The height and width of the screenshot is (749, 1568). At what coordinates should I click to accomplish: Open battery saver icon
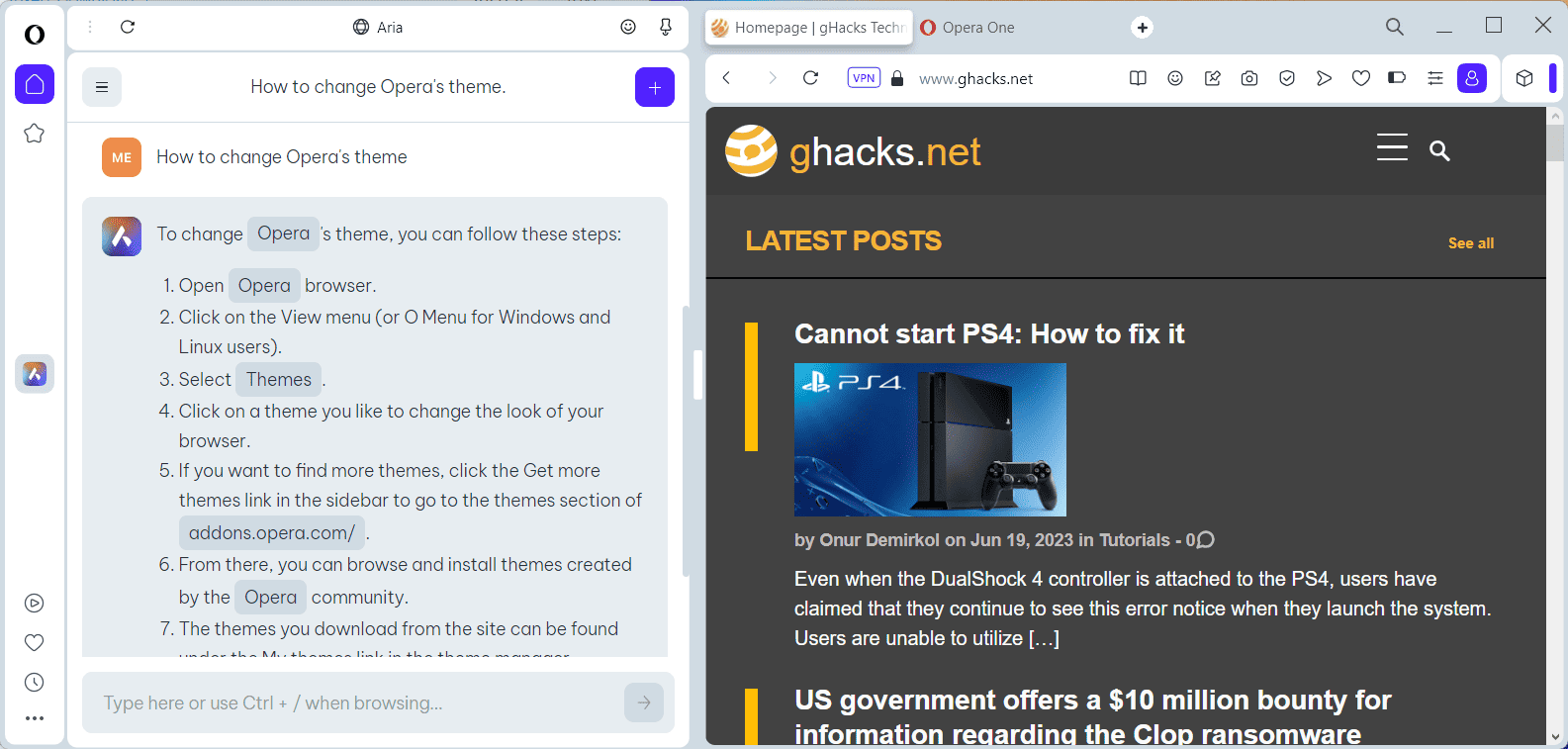(1397, 77)
